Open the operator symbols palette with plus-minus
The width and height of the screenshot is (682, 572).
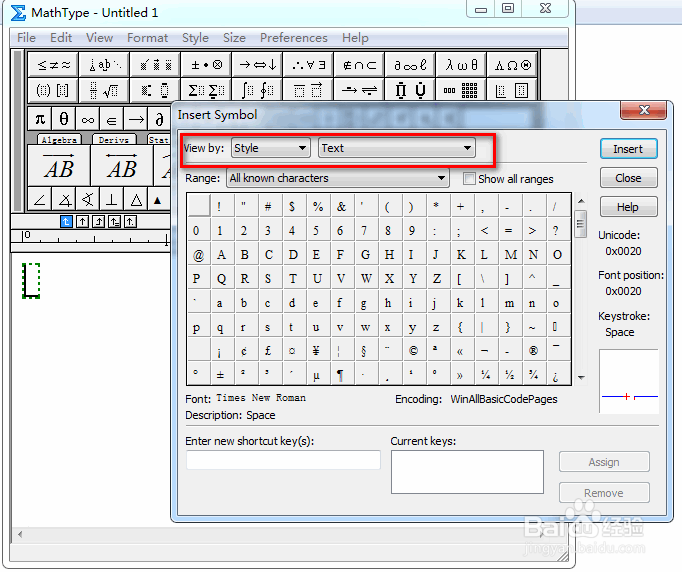pos(206,65)
